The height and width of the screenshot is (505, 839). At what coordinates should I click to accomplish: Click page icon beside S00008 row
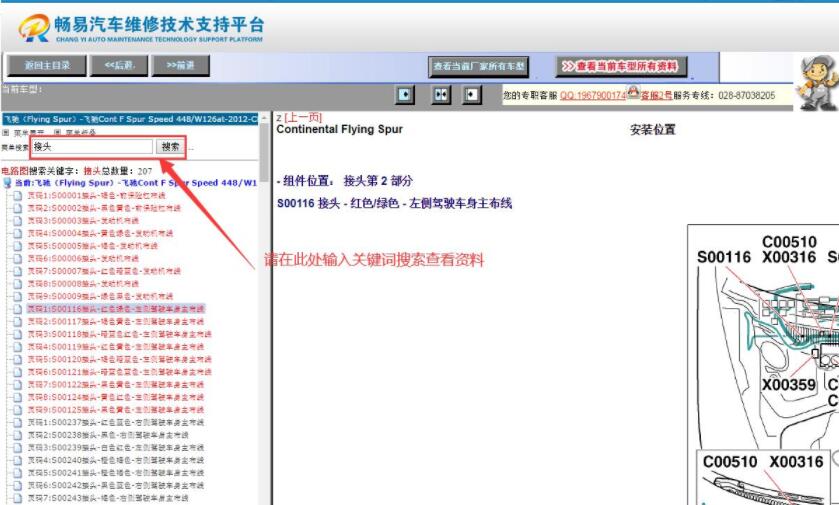[x=18, y=284]
